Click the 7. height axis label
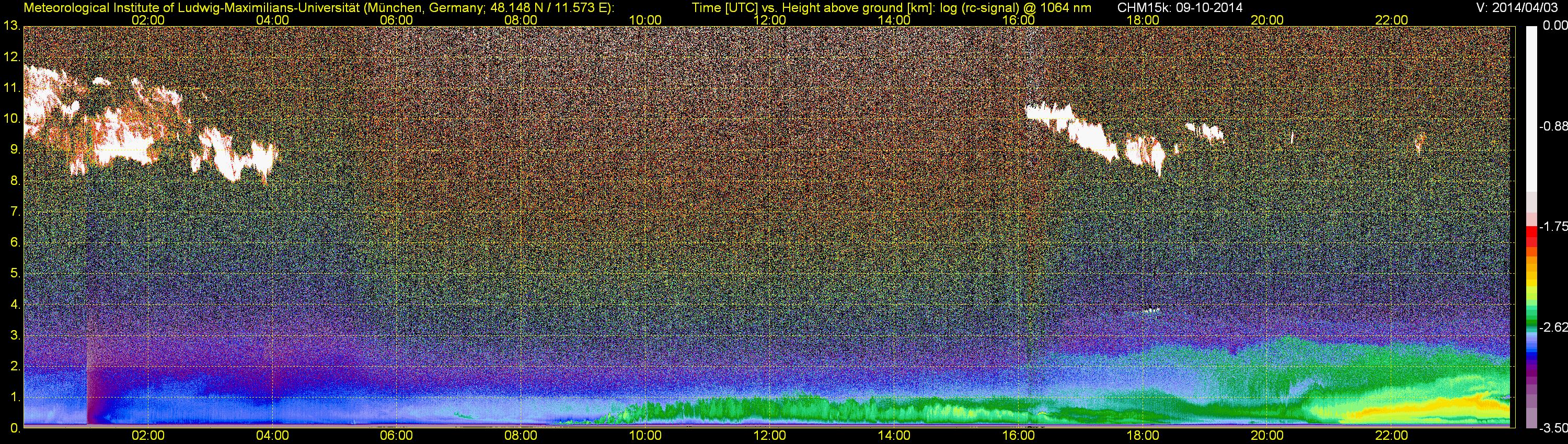 (x=15, y=212)
